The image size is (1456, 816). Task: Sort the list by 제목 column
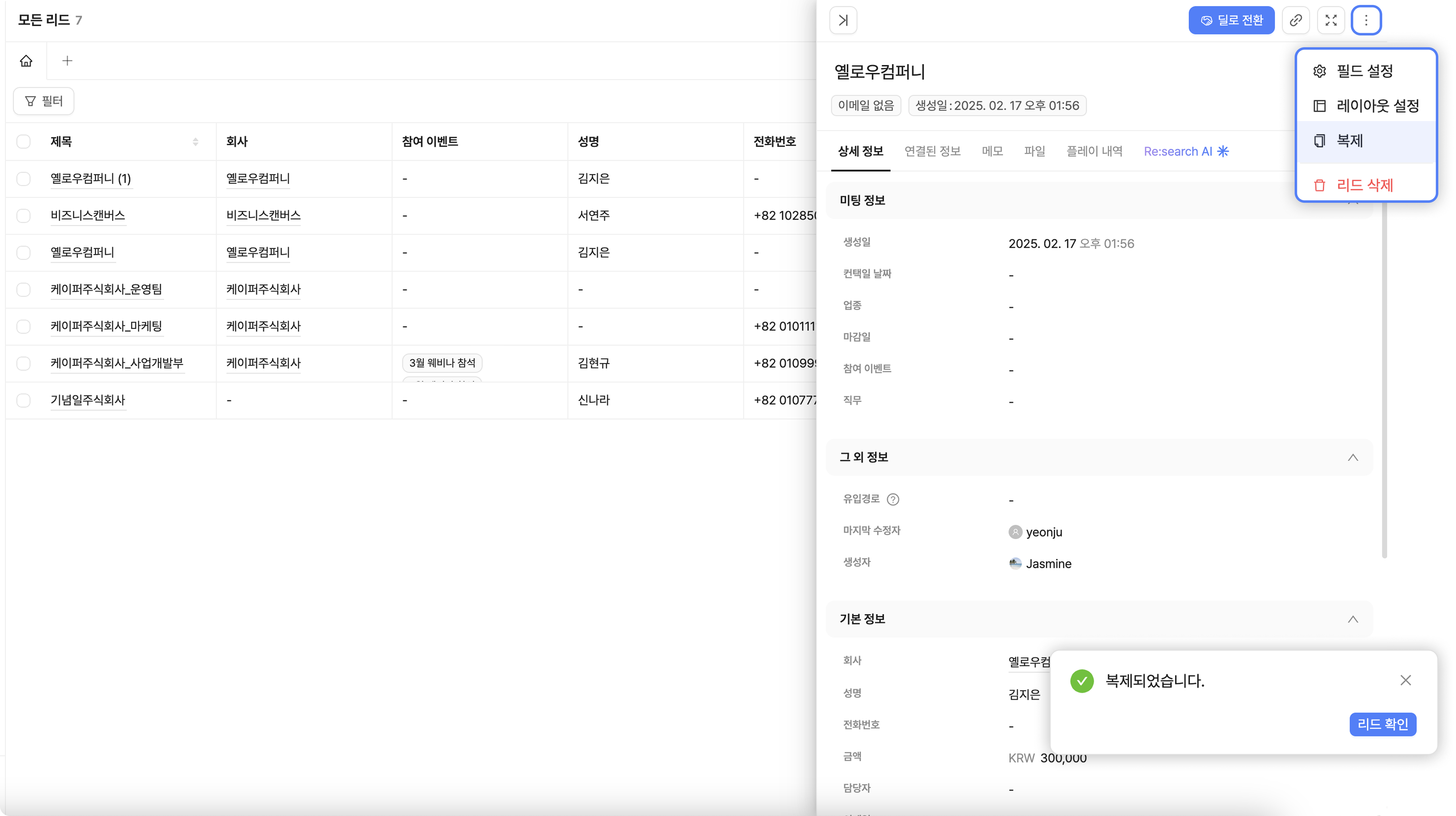click(x=195, y=141)
